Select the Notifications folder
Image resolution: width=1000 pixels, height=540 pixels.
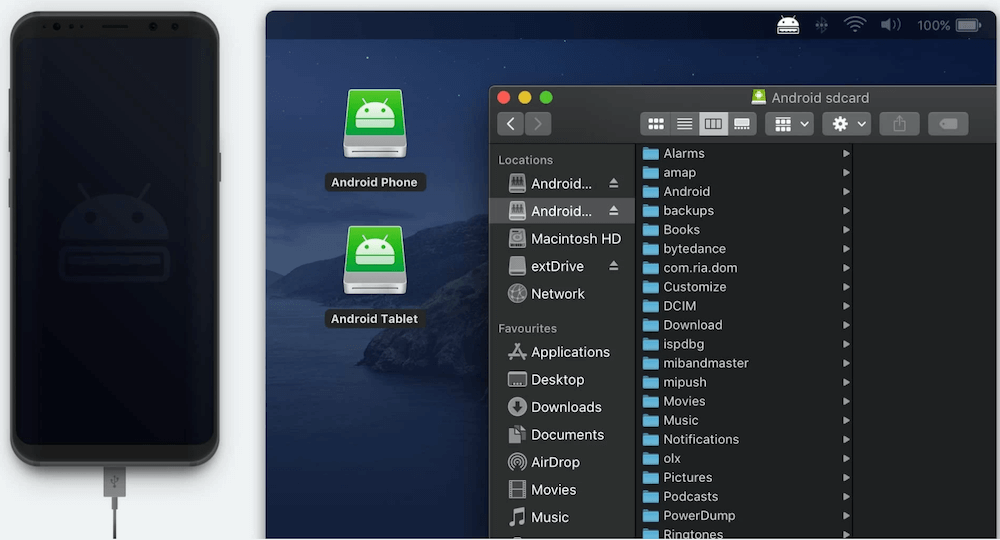[745, 439]
